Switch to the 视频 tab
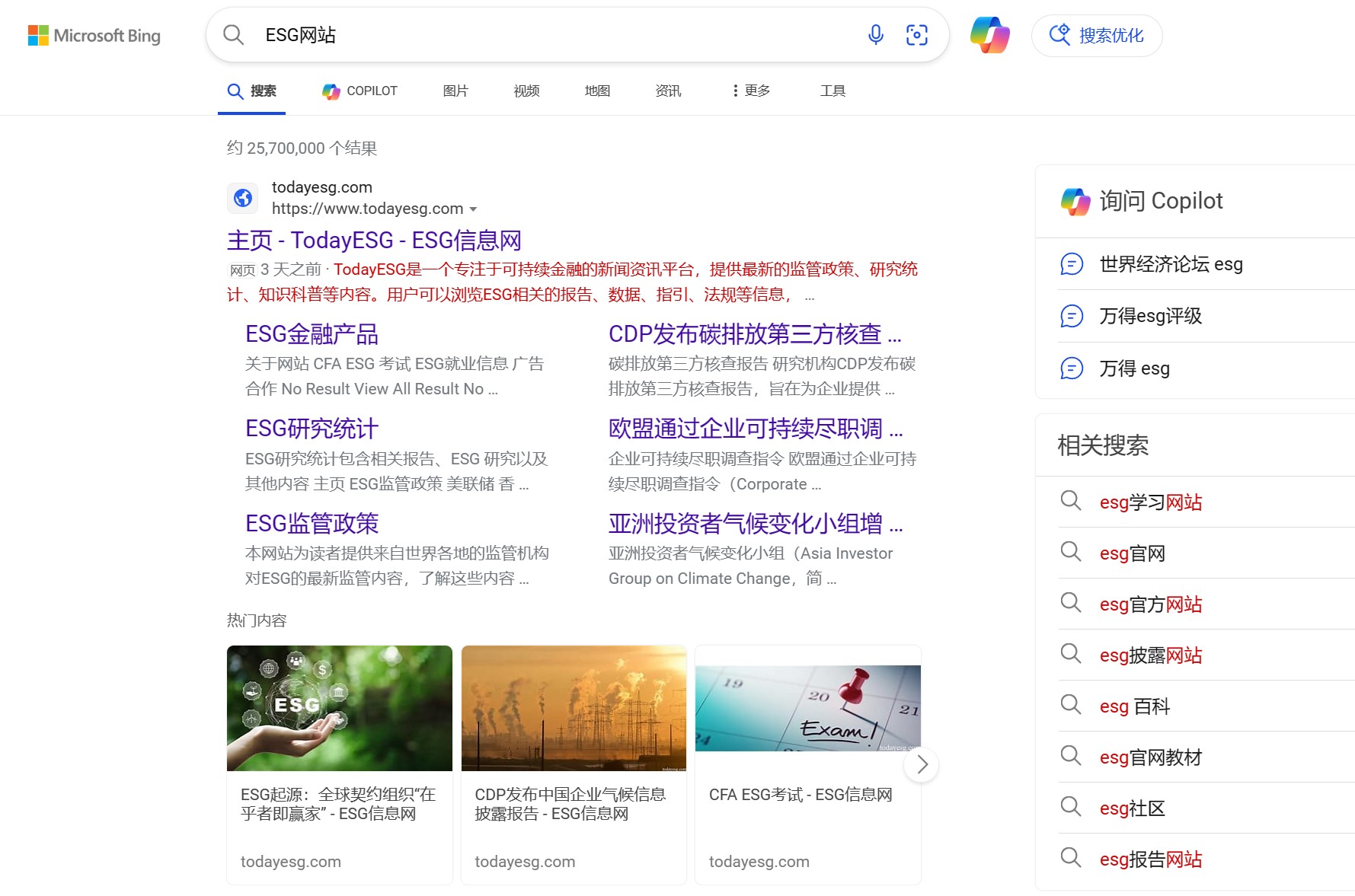The image size is (1355, 896). (x=526, y=91)
